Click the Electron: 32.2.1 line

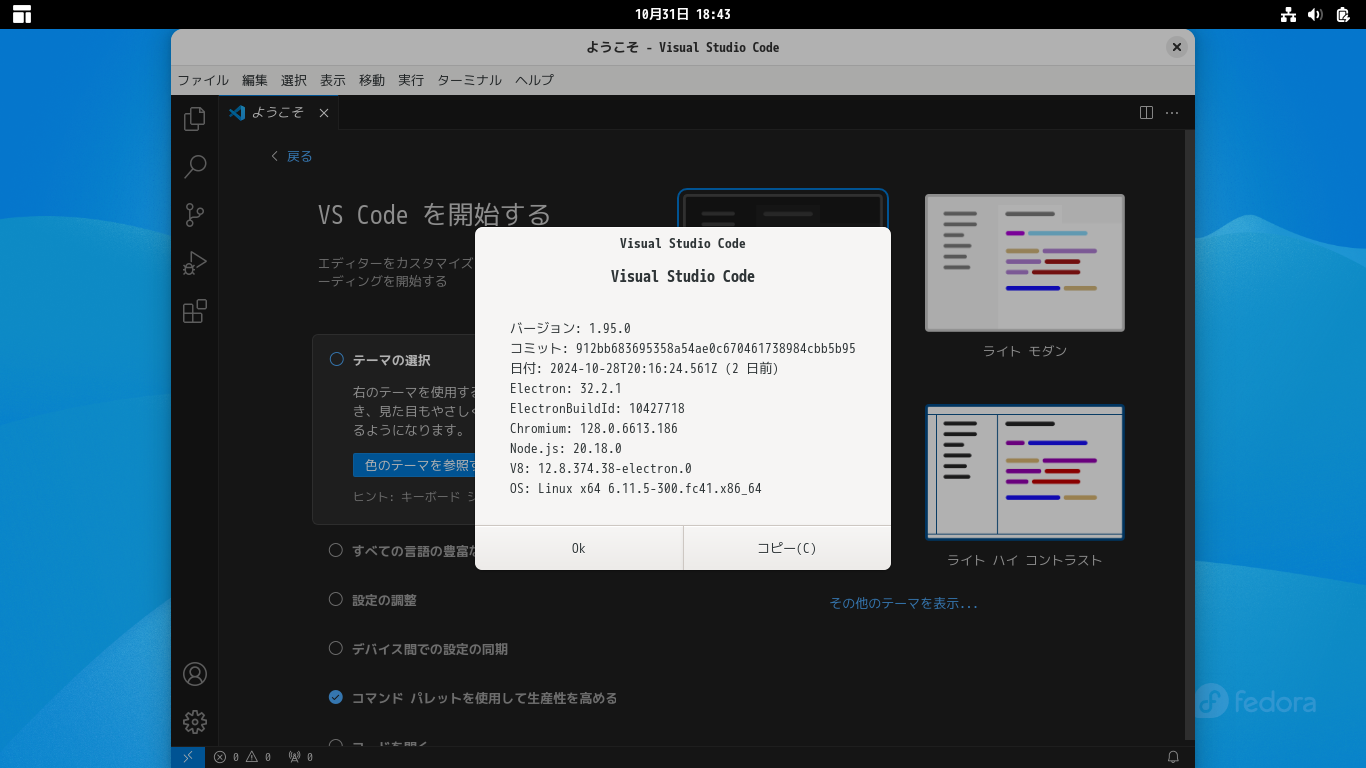tap(566, 388)
